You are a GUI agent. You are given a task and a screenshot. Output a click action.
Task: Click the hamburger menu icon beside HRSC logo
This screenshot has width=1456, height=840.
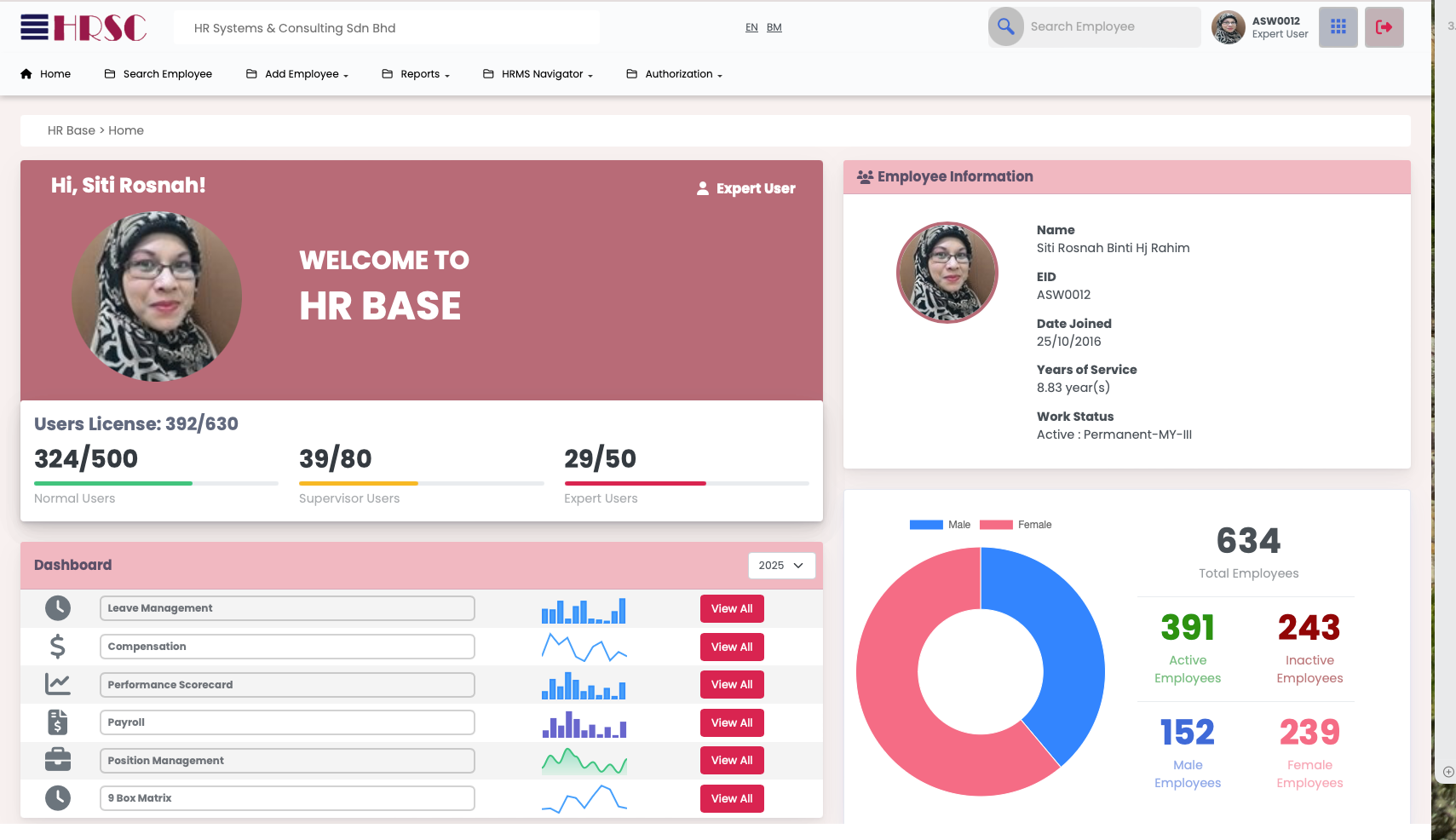pos(34,27)
